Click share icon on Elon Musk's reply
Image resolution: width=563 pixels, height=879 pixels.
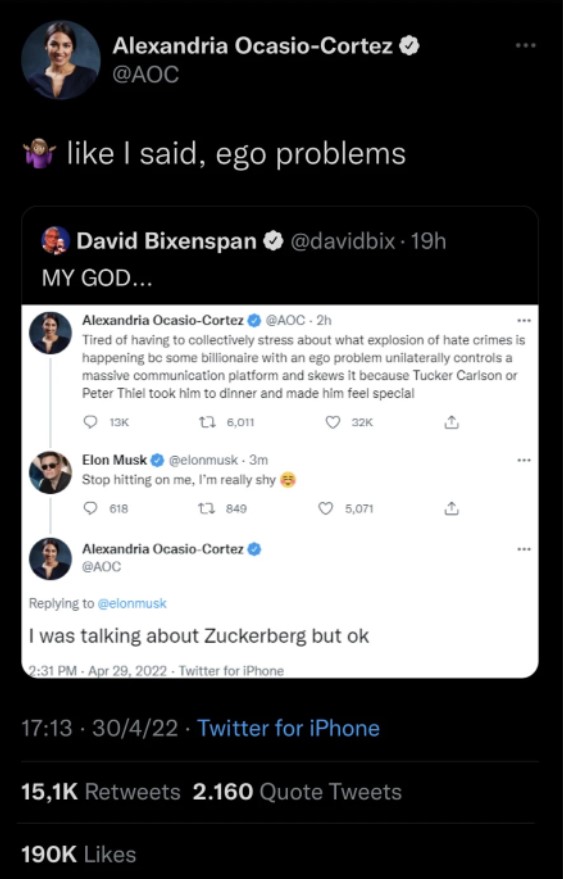[451, 508]
